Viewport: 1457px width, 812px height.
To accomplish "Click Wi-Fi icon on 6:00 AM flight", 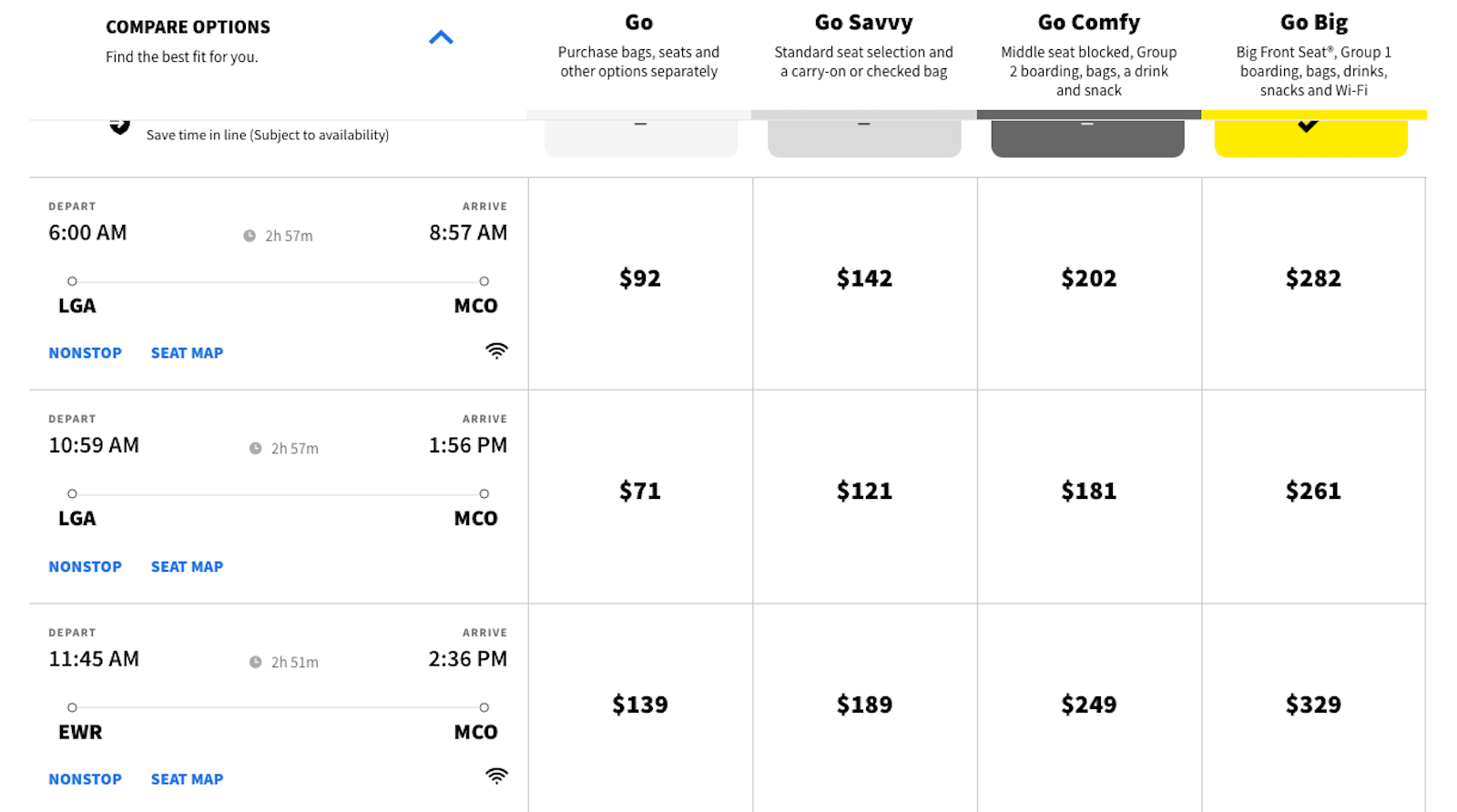I will (496, 351).
